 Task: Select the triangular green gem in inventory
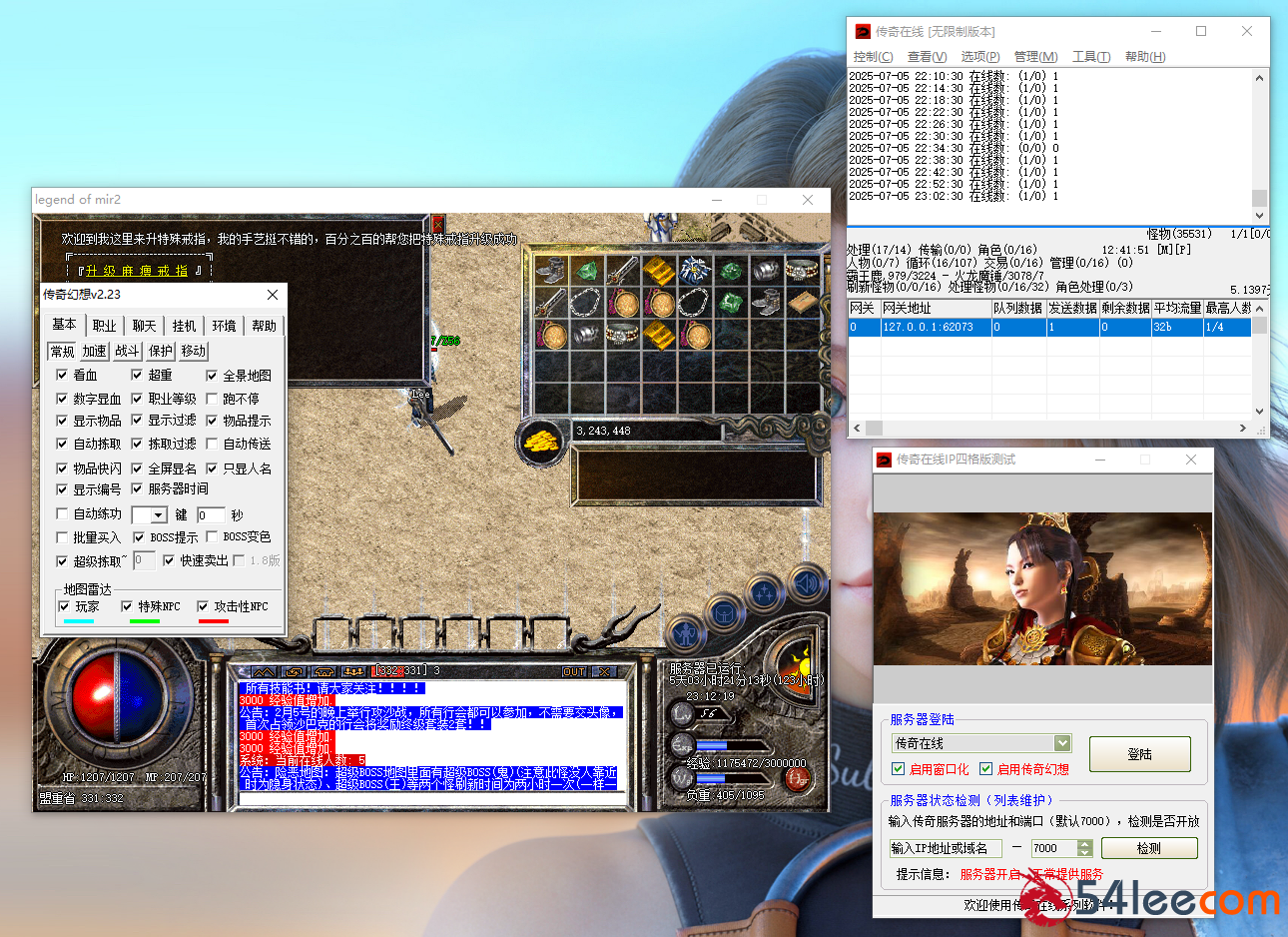coord(586,270)
